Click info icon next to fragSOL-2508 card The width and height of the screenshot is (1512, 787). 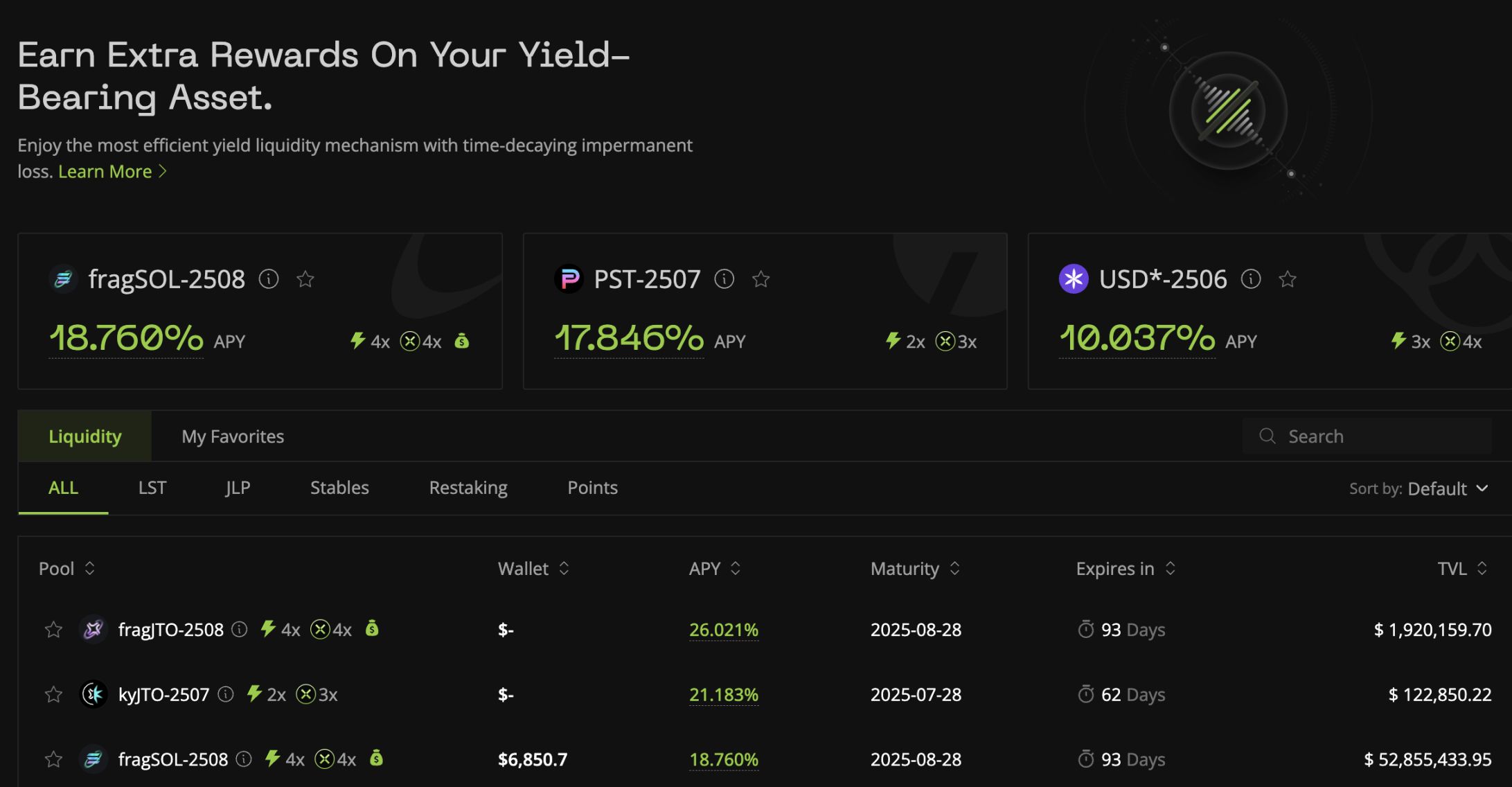269,279
